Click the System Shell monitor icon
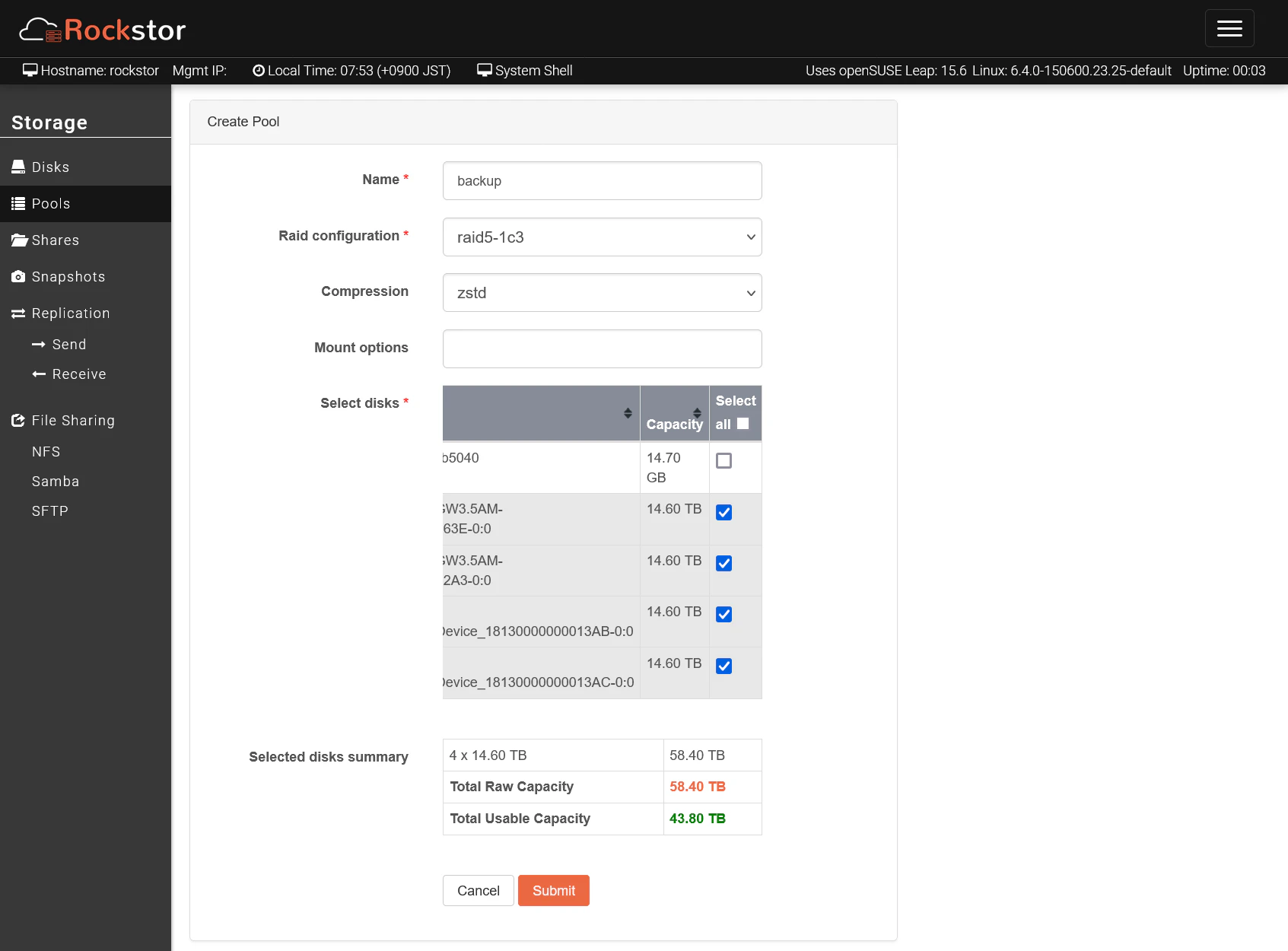Screen dimensions: 1288x951 pos(485,70)
